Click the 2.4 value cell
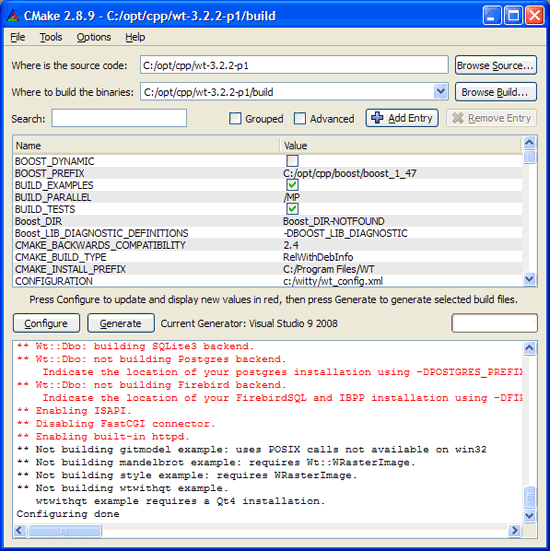The image size is (550, 551). tap(291, 245)
